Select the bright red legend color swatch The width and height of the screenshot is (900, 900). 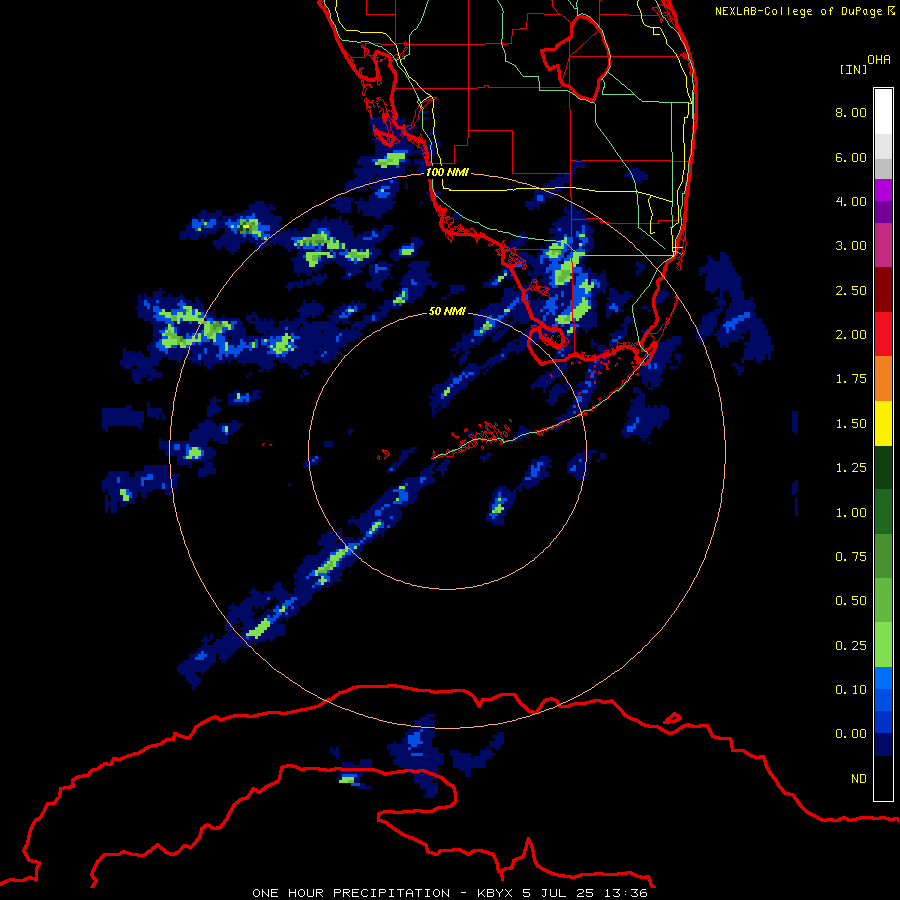[883, 334]
